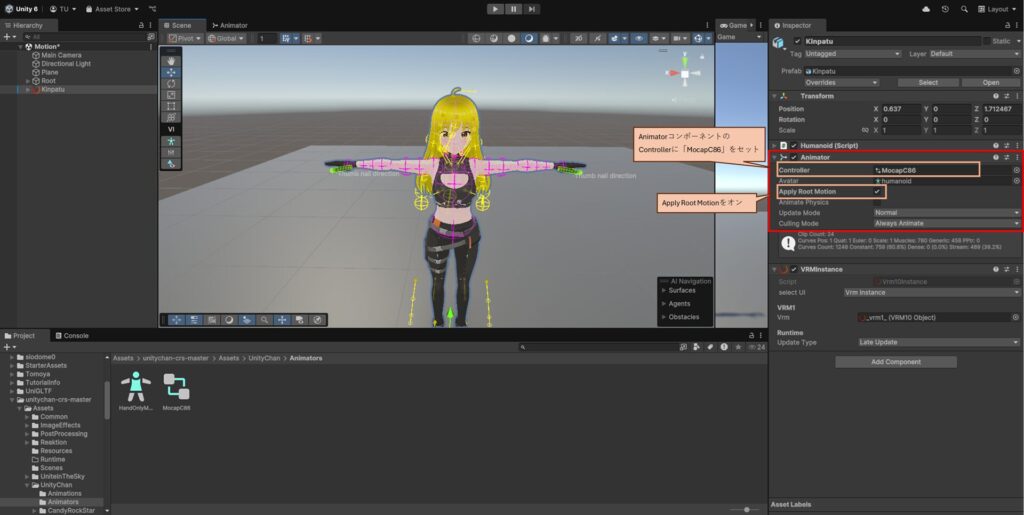Open the Global handle rotation dropdown

coord(226,39)
